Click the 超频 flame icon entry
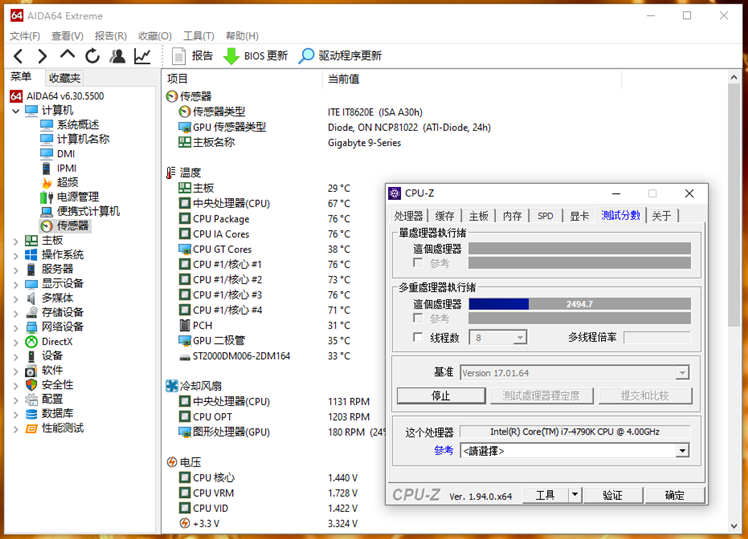Viewport: 748px width, 539px height. (x=47, y=183)
